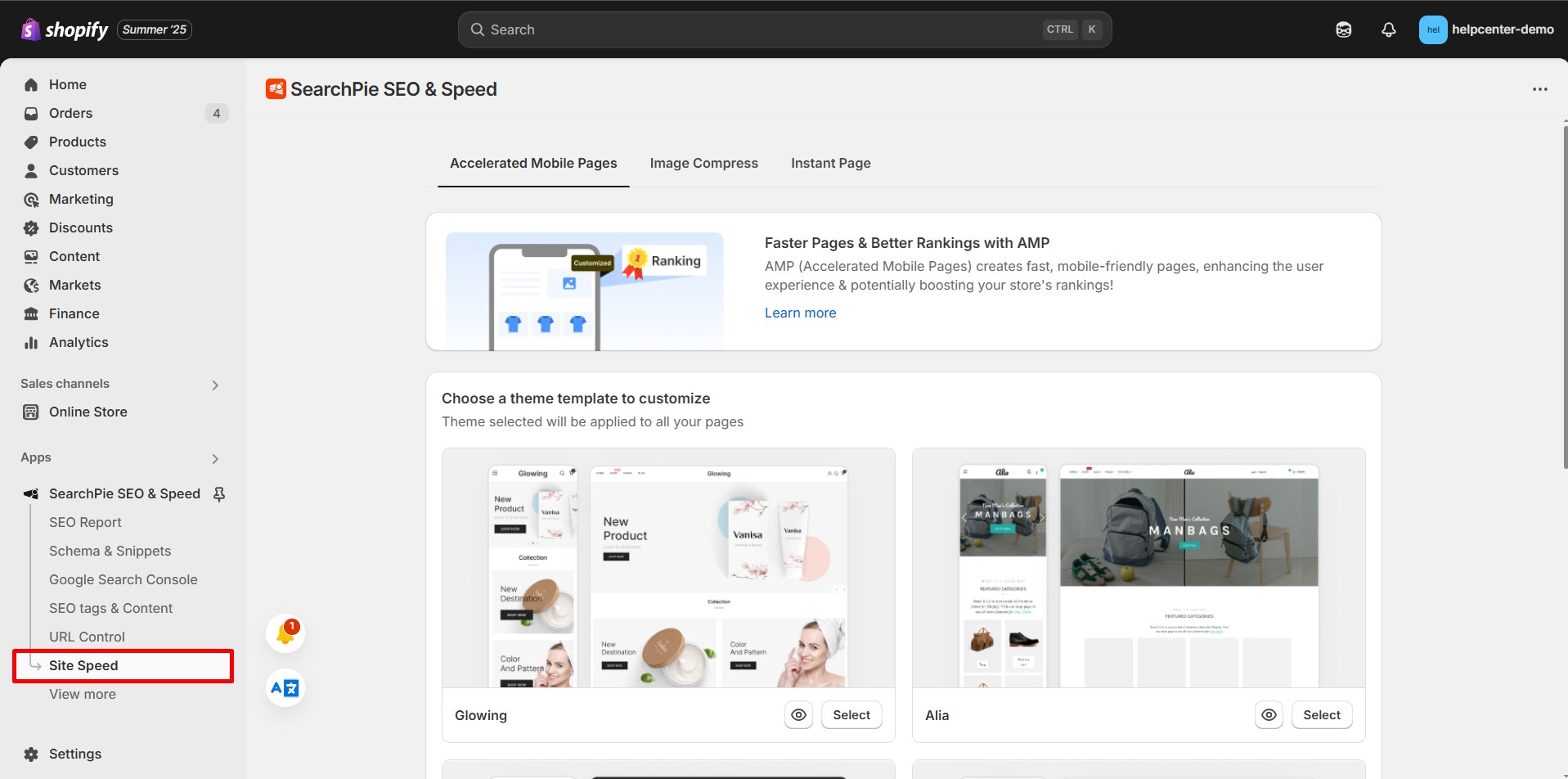Preview the Glowing theme with the eye icon
This screenshot has width=1568, height=779.
pos(799,714)
